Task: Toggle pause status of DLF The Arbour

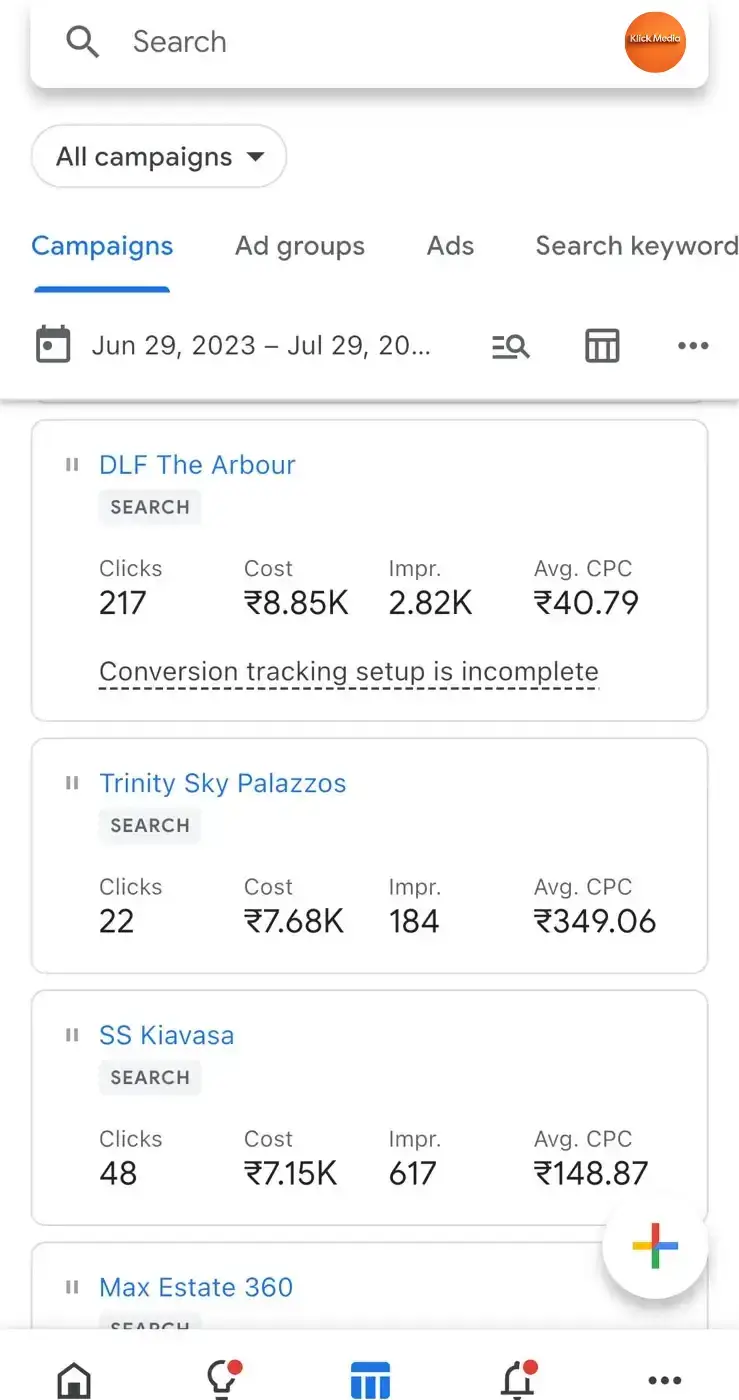Action: click(72, 465)
